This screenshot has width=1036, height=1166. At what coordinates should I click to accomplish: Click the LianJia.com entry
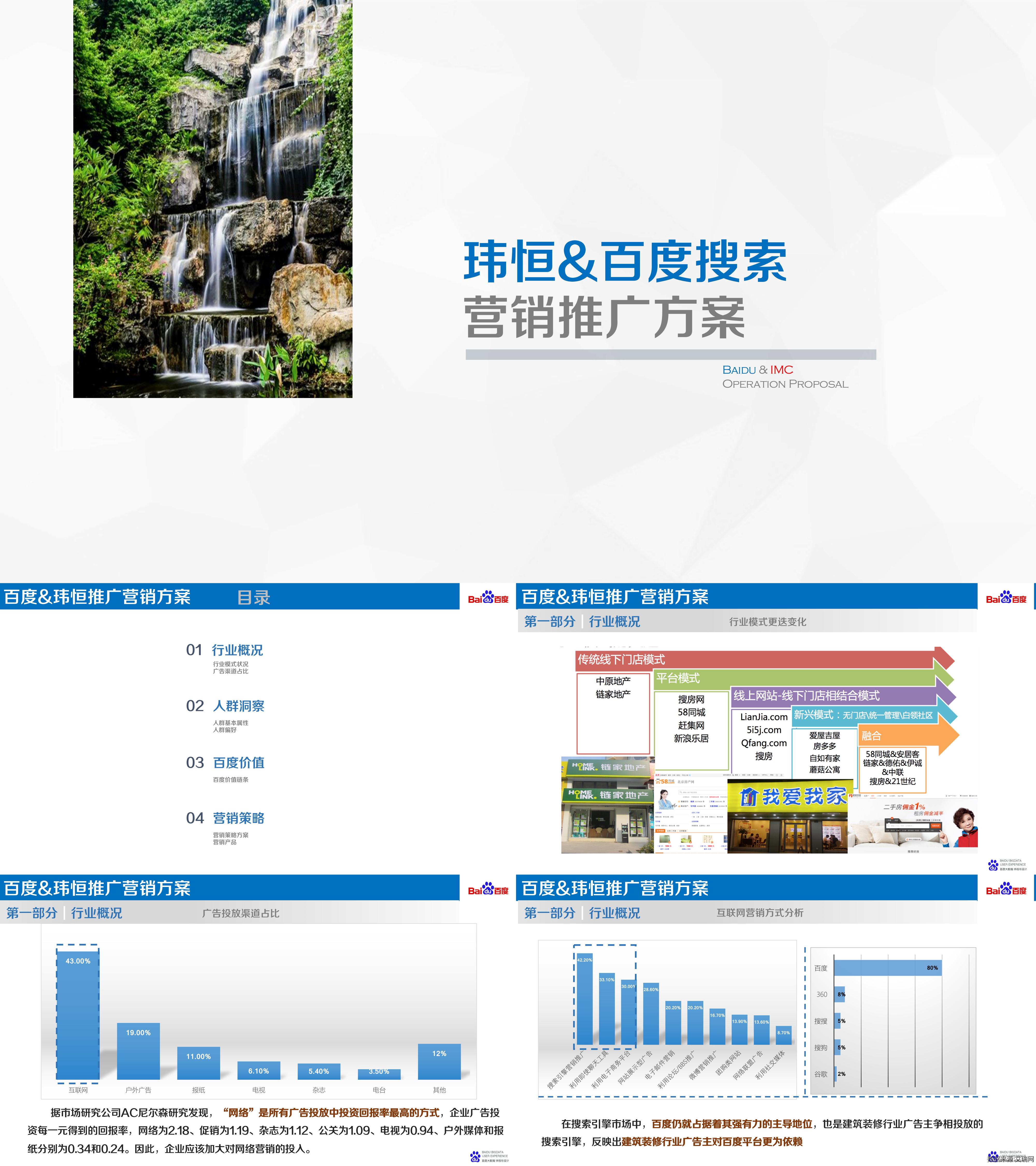[764, 716]
